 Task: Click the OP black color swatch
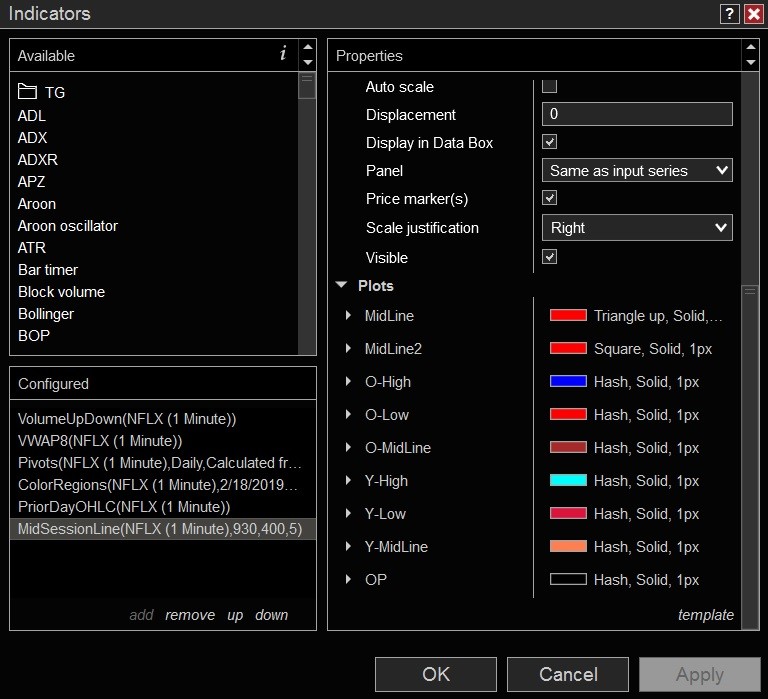pyautogui.click(x=568, y=579)
